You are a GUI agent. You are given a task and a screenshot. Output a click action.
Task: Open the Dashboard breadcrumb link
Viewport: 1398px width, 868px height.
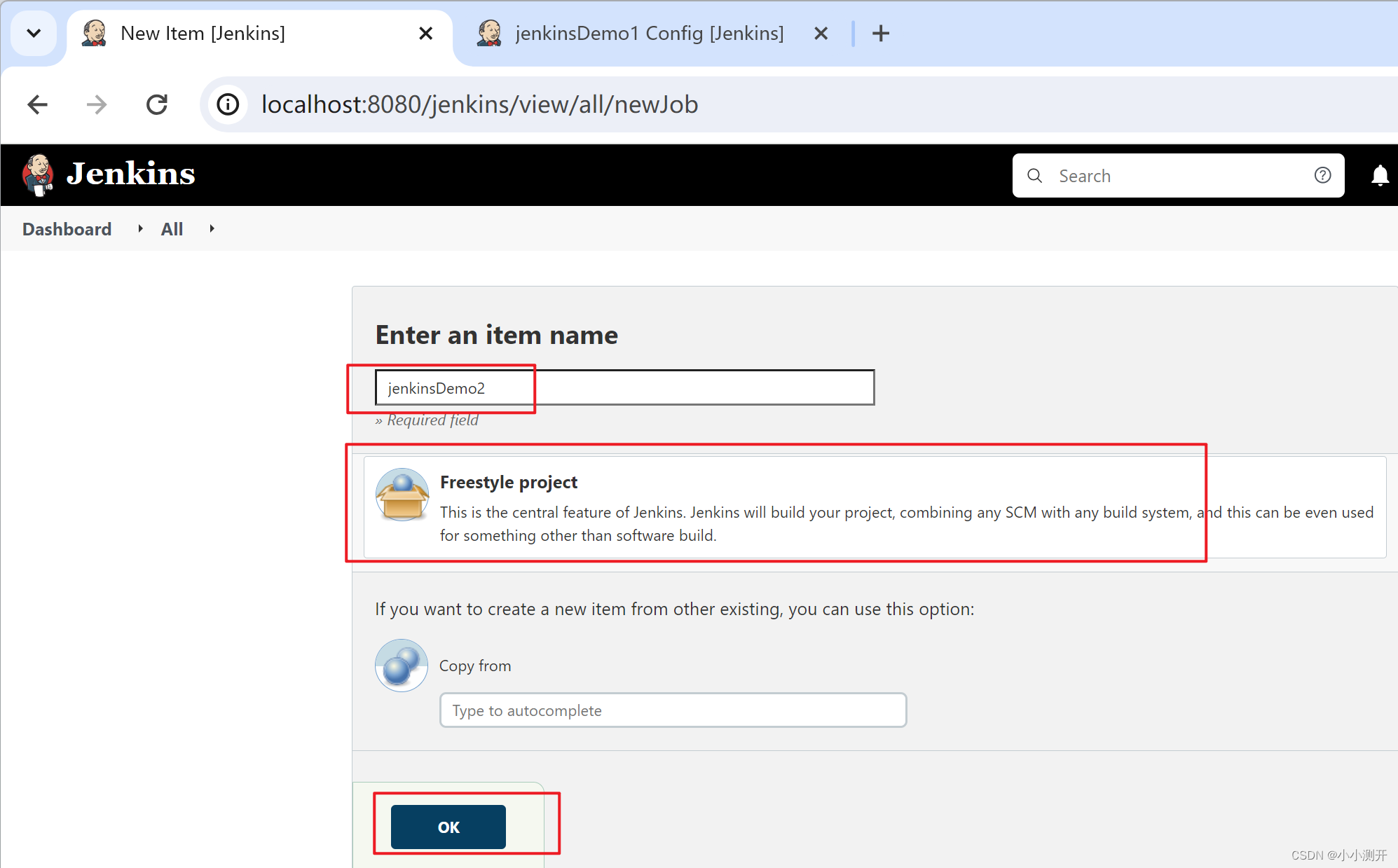67,229
